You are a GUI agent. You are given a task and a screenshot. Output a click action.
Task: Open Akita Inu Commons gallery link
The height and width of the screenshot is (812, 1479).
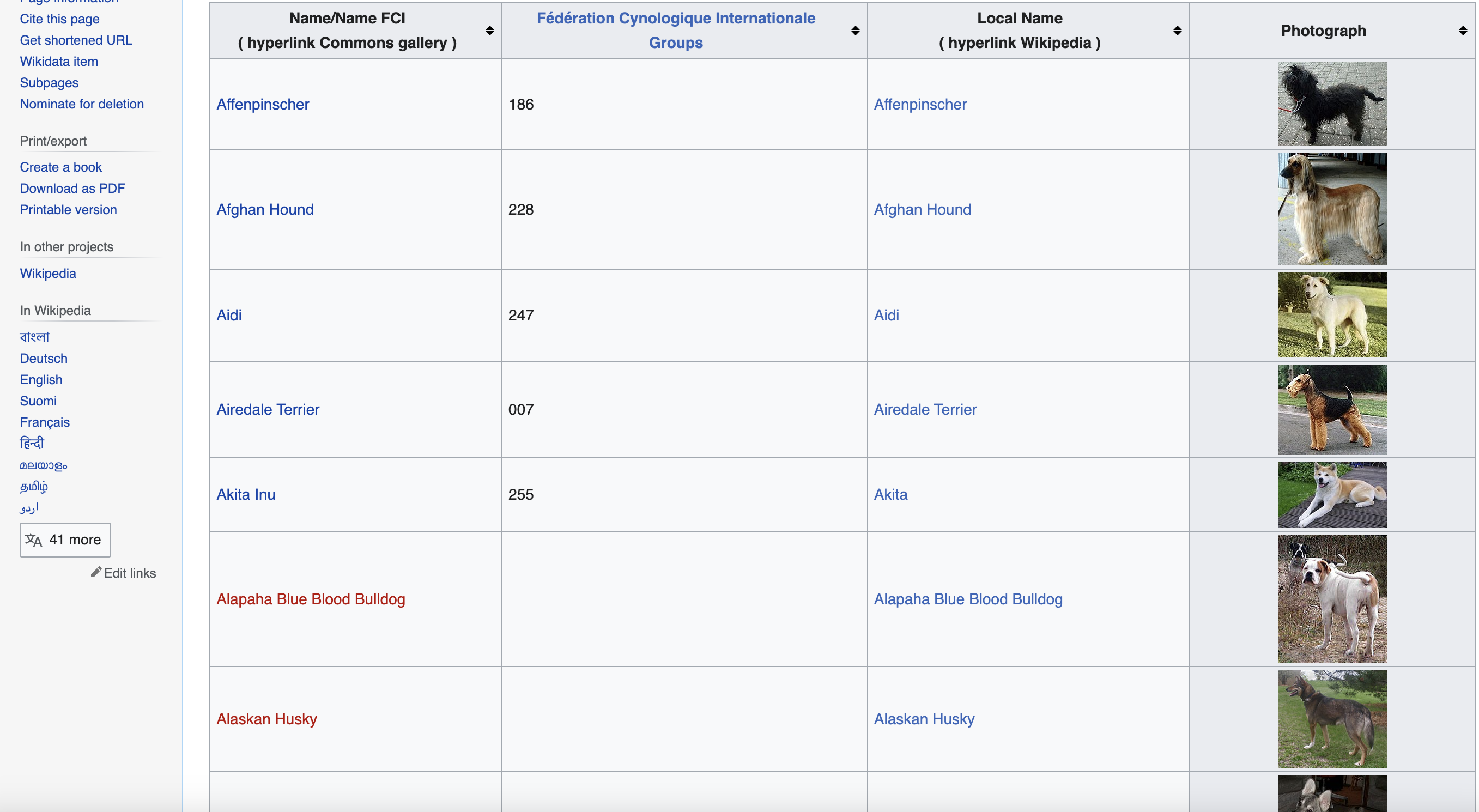(x=246, y=494)
